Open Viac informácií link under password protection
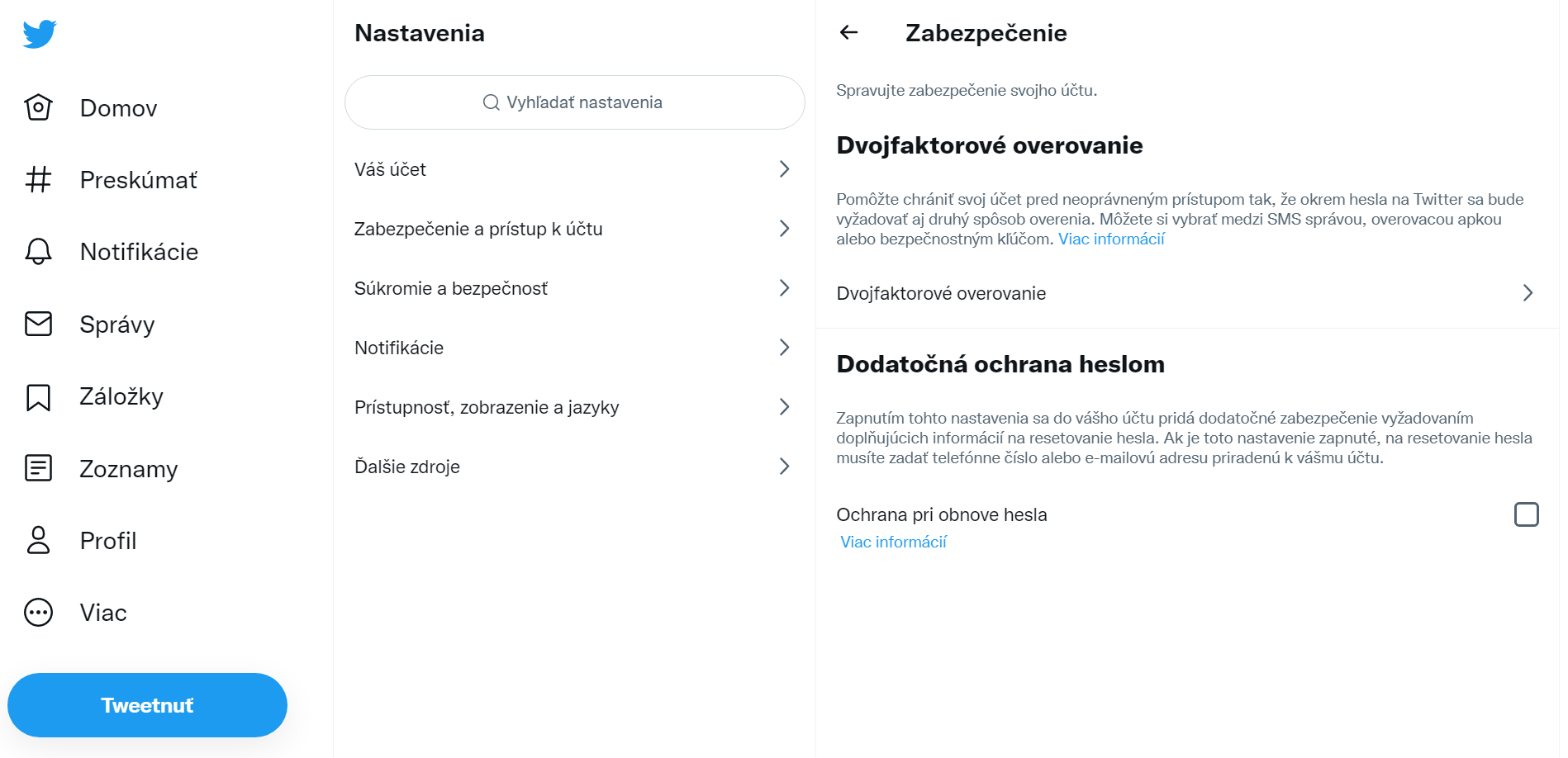 coord(893,542)
